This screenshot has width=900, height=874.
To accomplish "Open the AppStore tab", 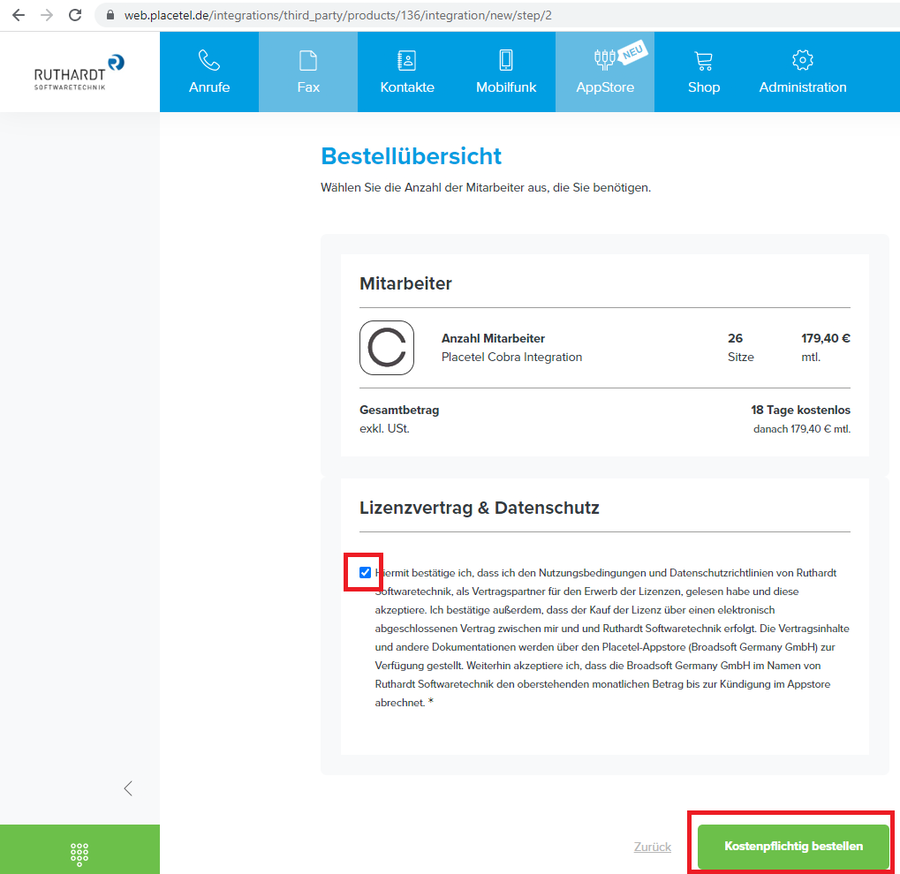I will pos(605,72).
